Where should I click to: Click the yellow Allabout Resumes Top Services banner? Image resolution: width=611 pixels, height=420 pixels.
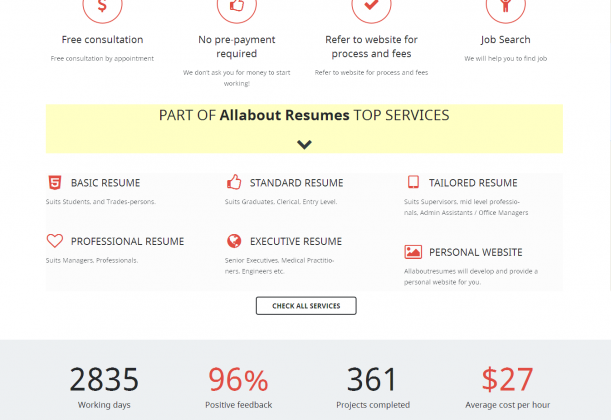pos(304,116)
